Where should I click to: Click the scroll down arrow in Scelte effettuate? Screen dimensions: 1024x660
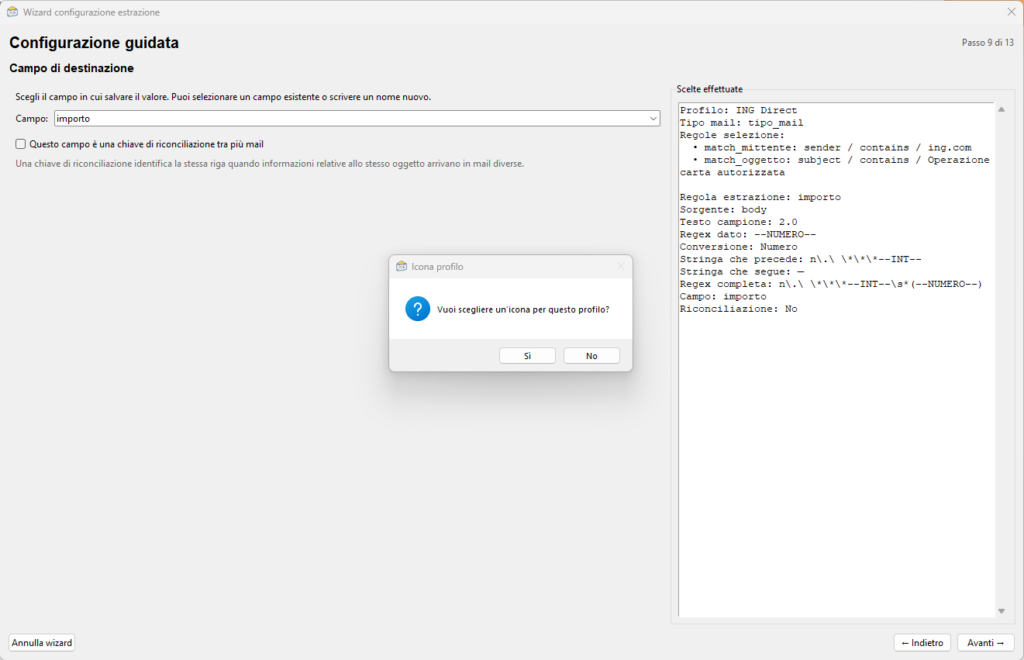(x=1001, y=611)
